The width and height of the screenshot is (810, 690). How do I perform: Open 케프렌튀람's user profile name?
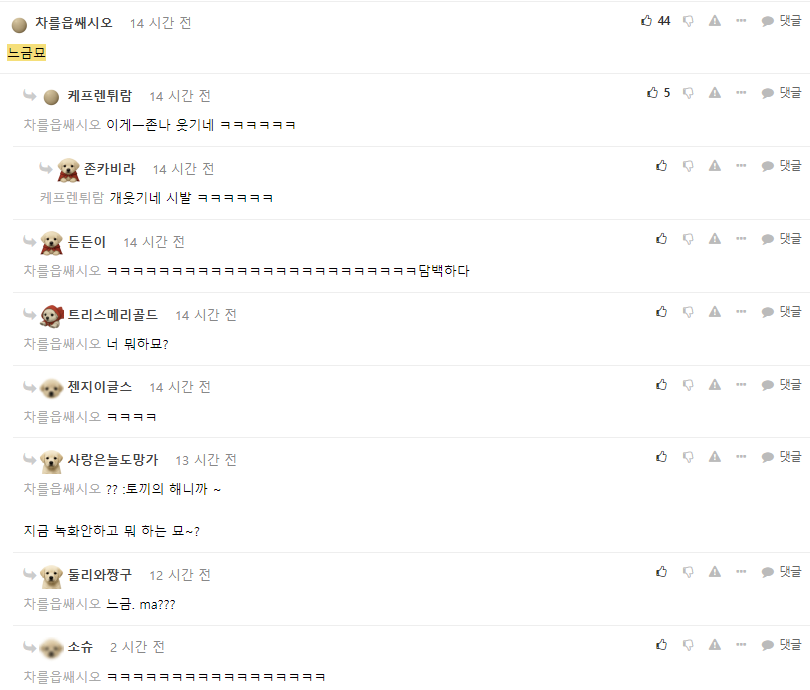100,96
